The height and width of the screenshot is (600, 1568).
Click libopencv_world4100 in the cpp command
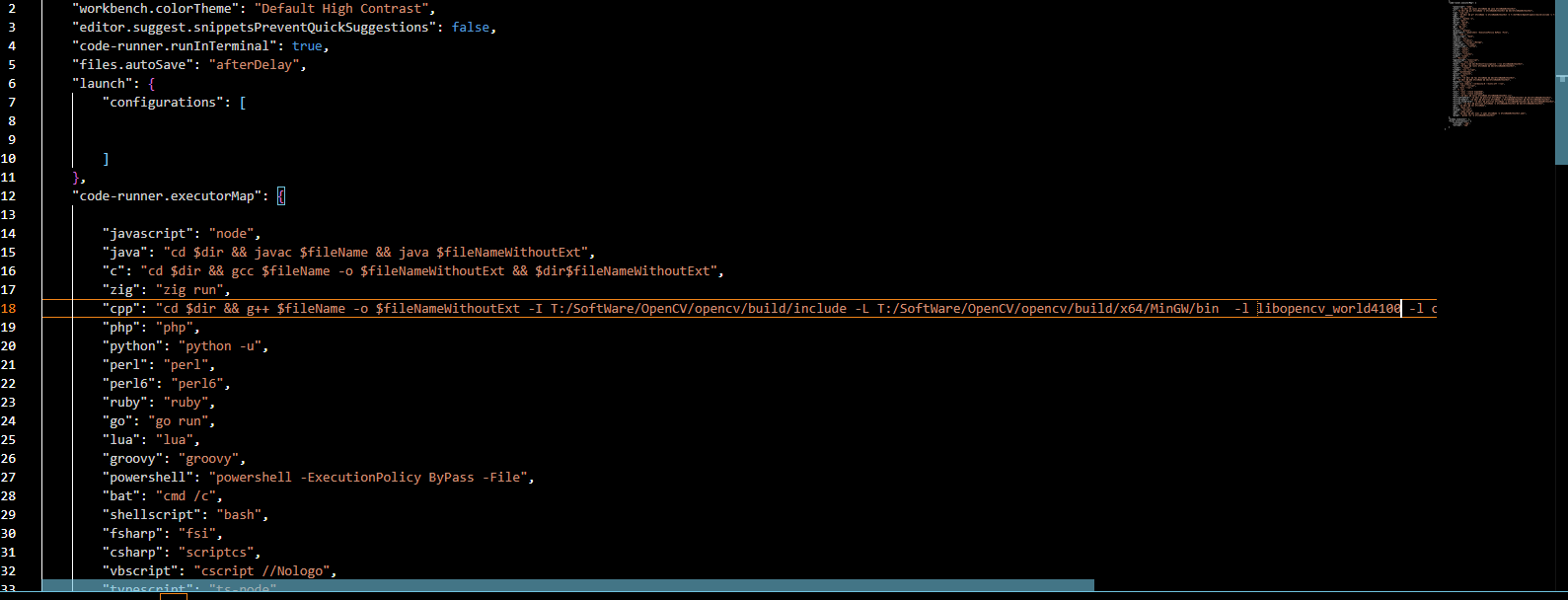point(1328,308)
